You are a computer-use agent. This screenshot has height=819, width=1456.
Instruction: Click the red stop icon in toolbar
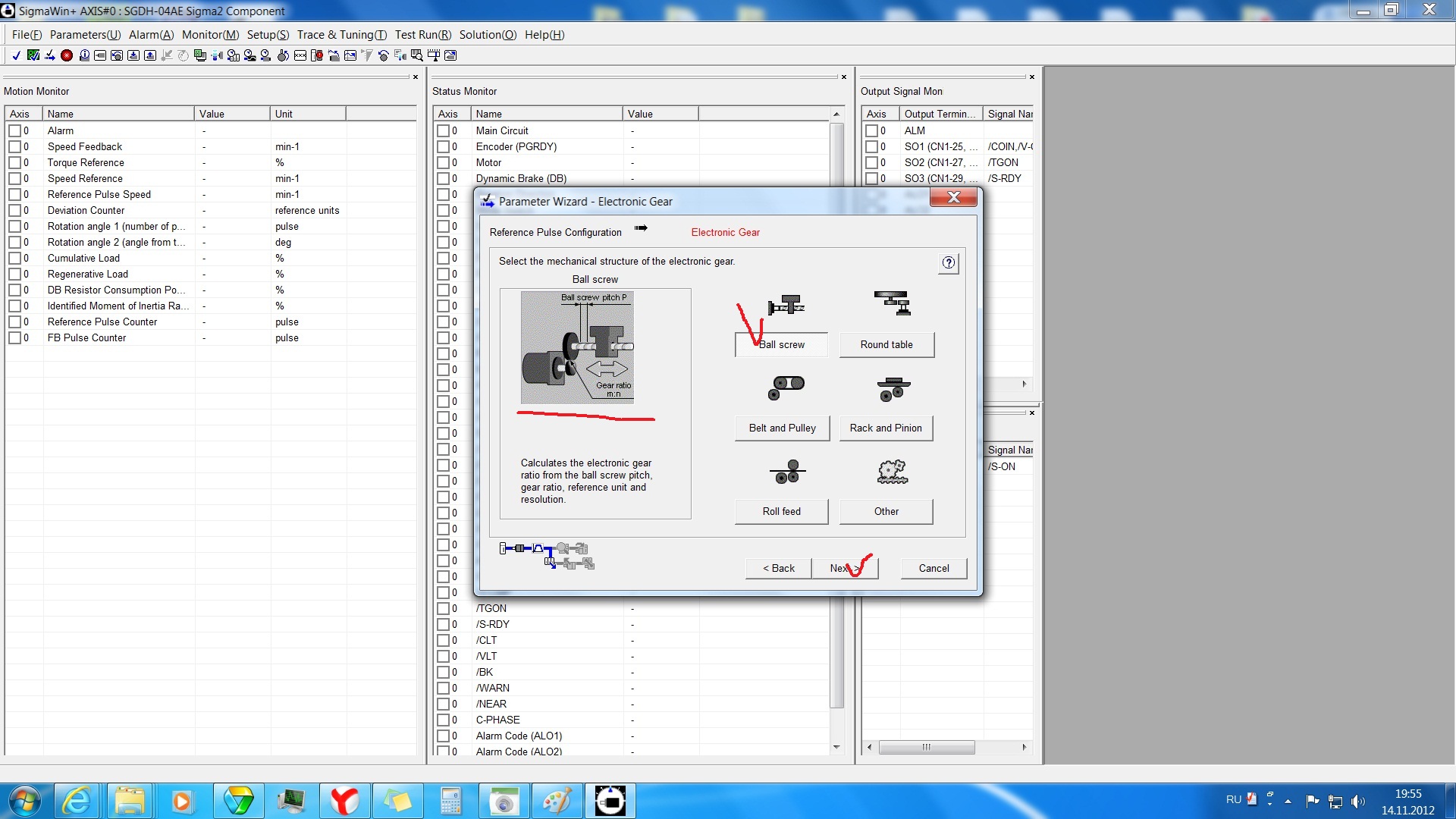(x=67, y=55)
